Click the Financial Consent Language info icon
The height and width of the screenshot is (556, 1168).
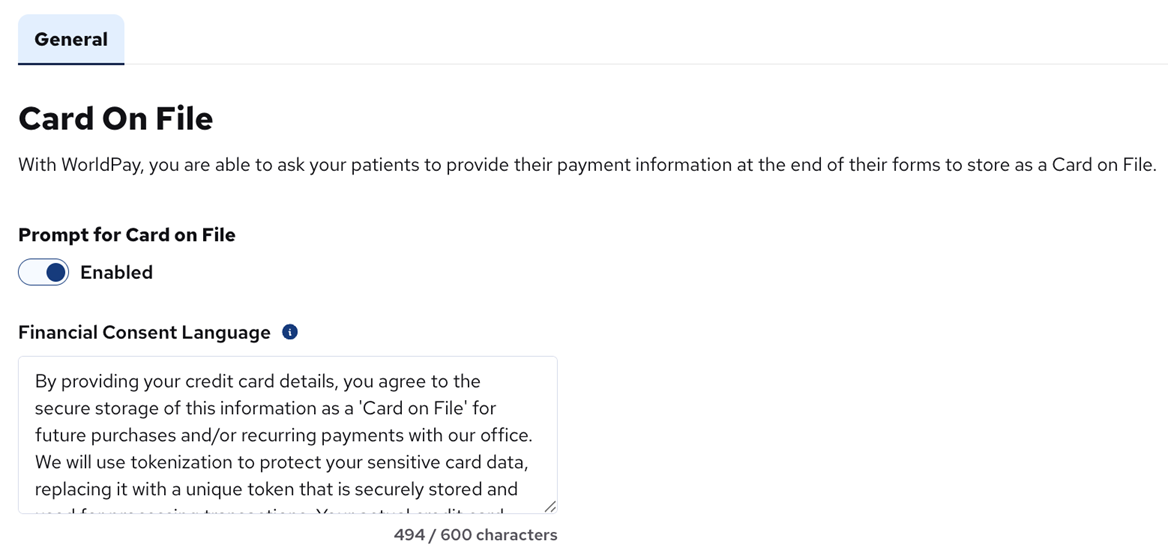290,332
